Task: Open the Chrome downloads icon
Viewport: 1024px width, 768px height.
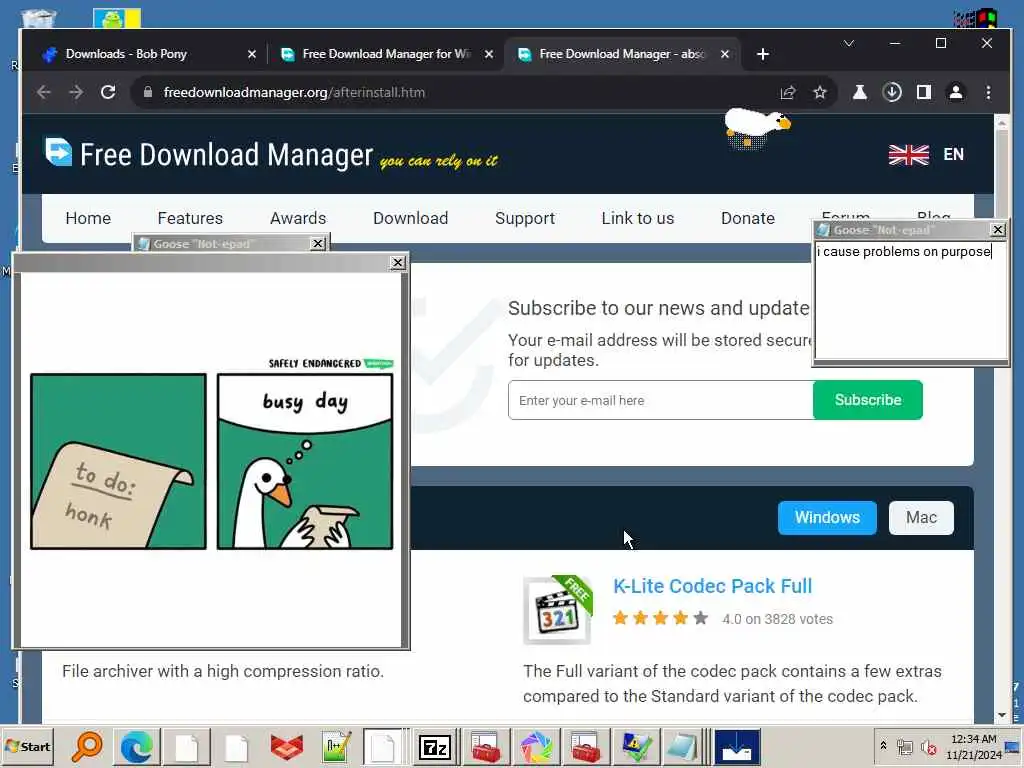Action: pyautogui.click(x=892, y=92)
